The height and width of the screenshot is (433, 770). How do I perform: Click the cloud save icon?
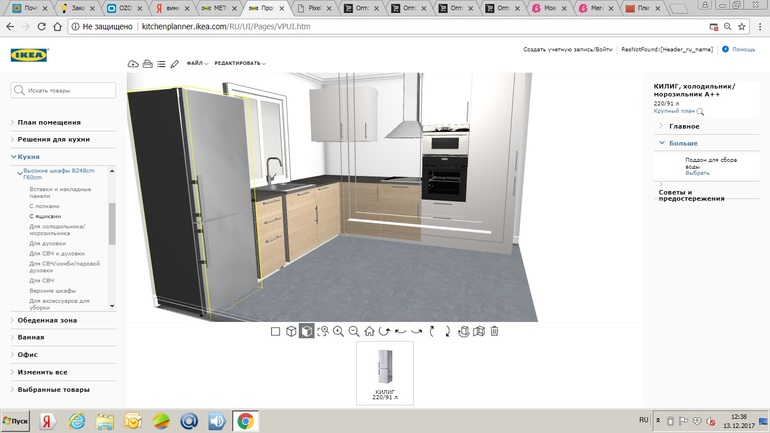tap(133, 64)
